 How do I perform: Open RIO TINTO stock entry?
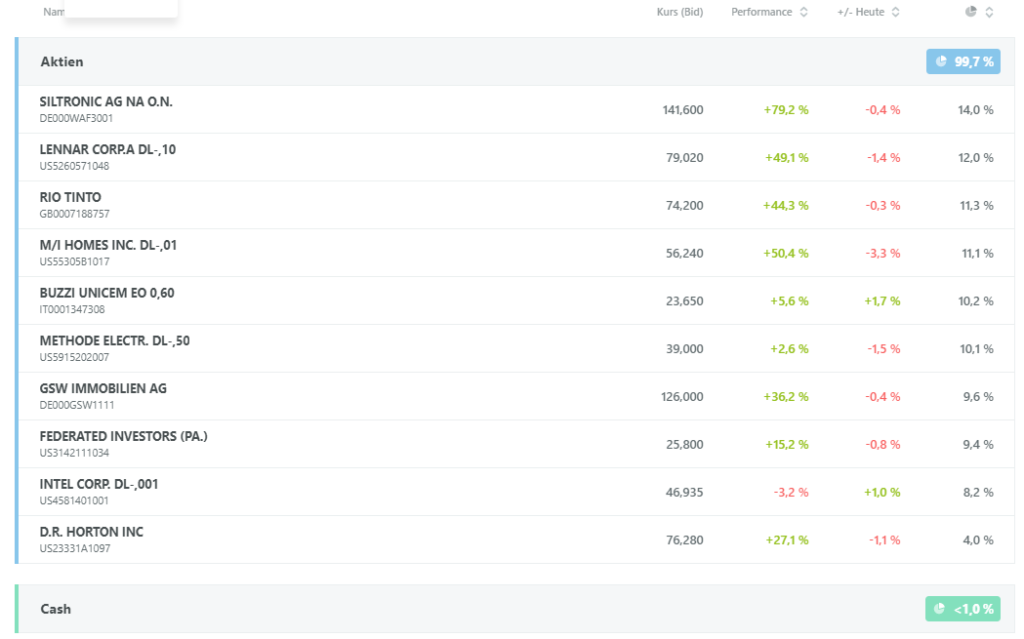(71, 197)
